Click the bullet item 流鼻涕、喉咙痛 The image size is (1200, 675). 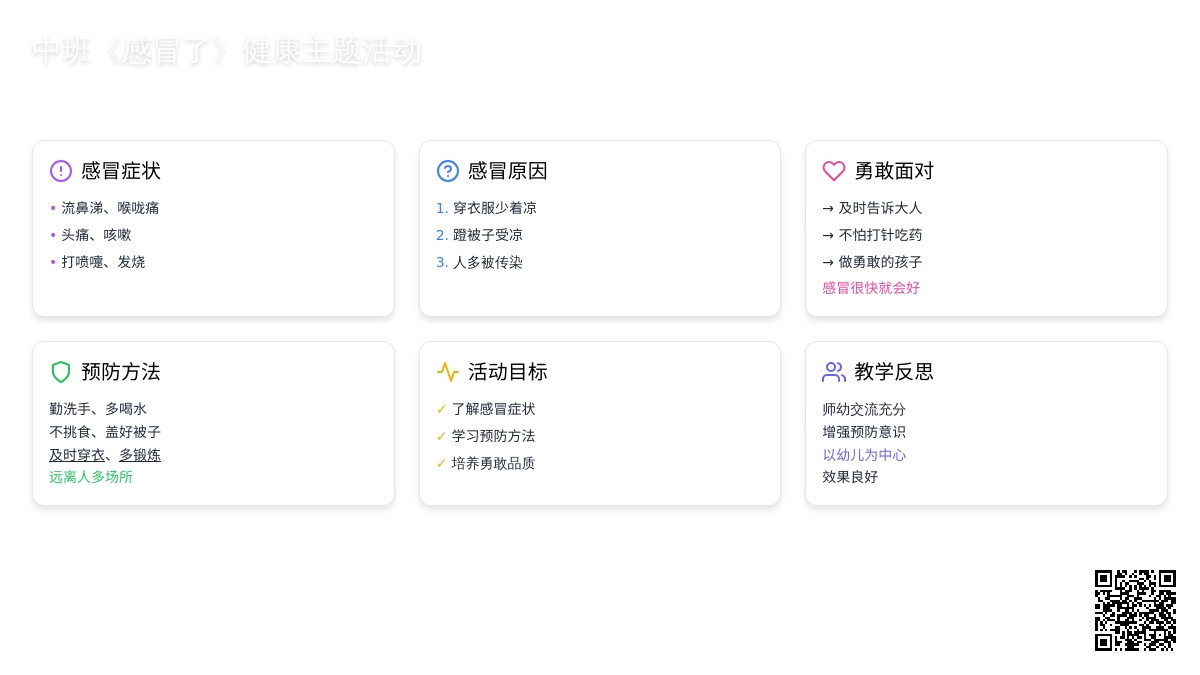[110, 208]
